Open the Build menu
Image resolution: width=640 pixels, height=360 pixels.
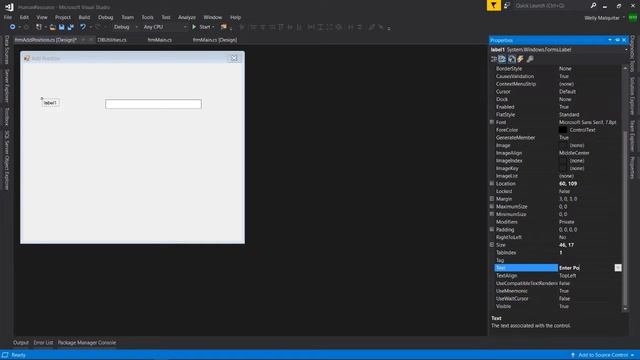point(84,18)
